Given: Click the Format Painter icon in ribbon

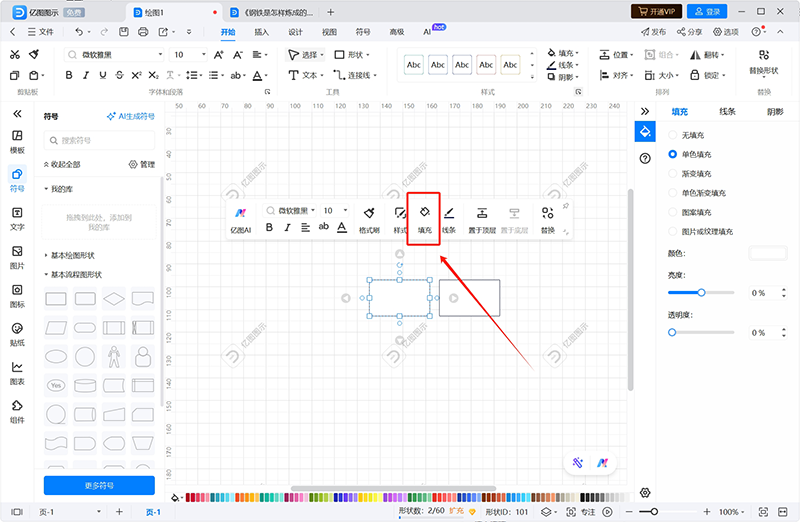Looking at the screenshot, I should coord(34,54).
